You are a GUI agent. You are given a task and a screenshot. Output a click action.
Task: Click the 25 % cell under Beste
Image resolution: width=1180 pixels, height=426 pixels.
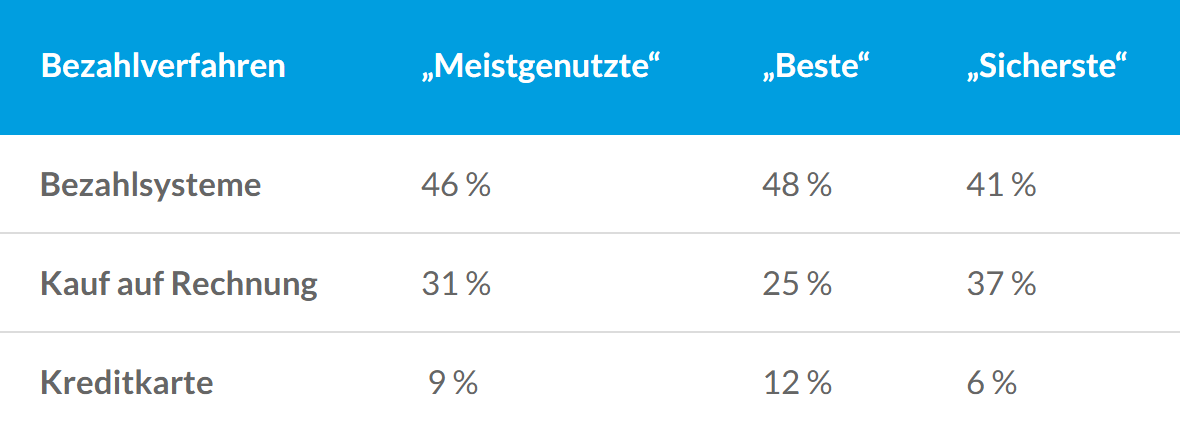point(797,285)
